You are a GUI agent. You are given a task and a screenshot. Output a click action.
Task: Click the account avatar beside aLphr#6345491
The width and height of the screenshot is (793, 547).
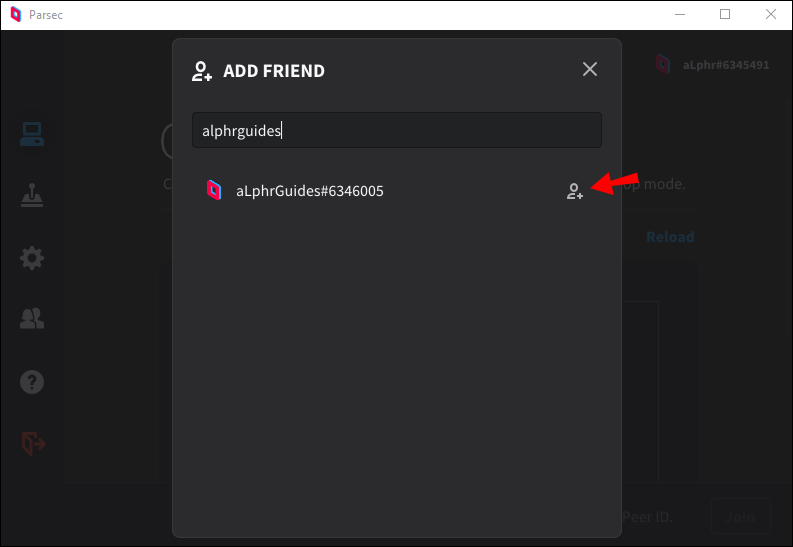coord(662,65)
